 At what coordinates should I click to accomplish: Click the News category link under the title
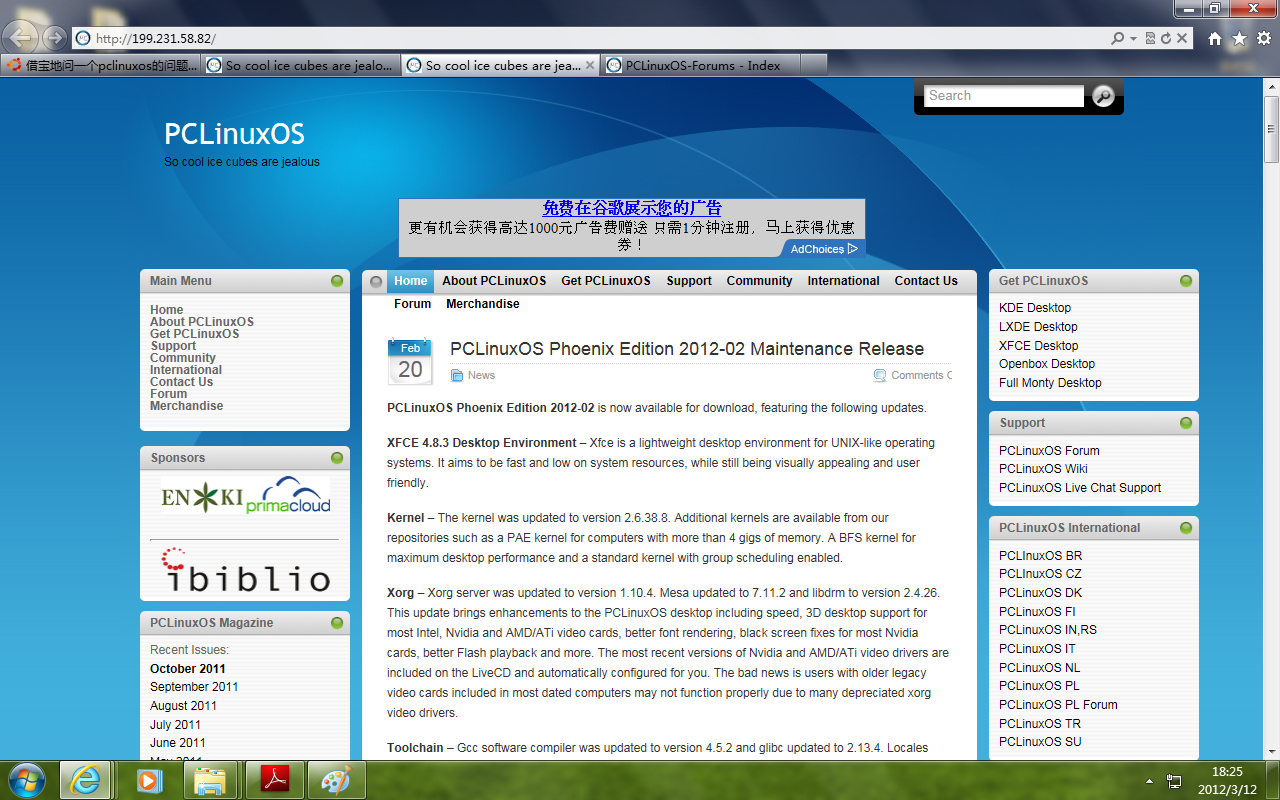coord(481,376)
